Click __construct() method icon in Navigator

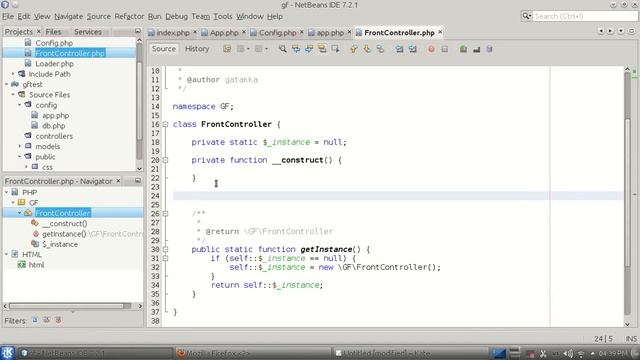[35, 223]
